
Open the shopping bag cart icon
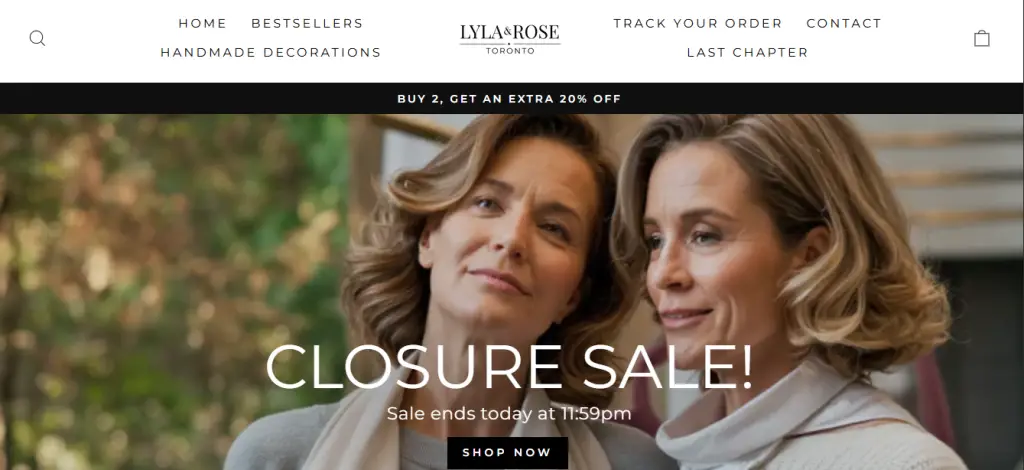click(982, 39)
